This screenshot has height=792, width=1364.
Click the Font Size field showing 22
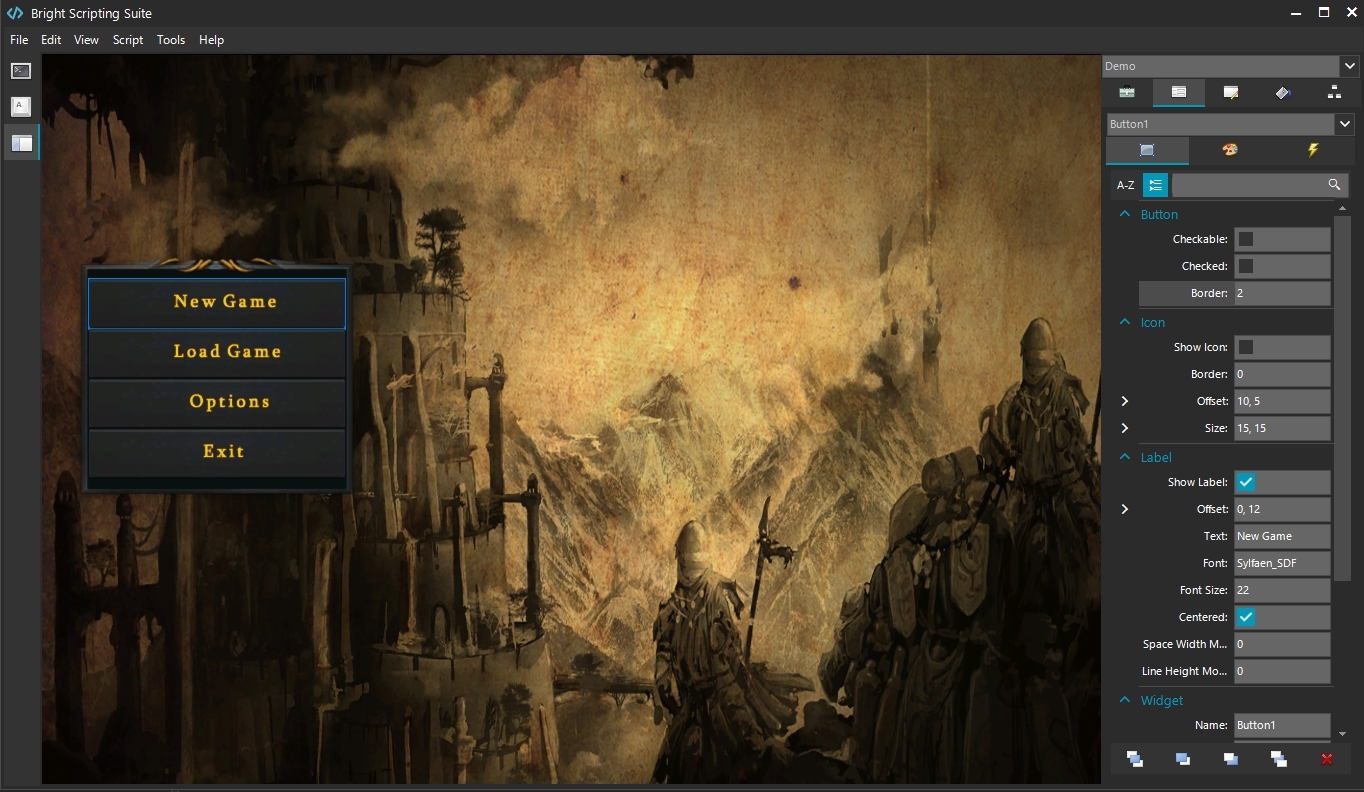(x=1282, y=590)
